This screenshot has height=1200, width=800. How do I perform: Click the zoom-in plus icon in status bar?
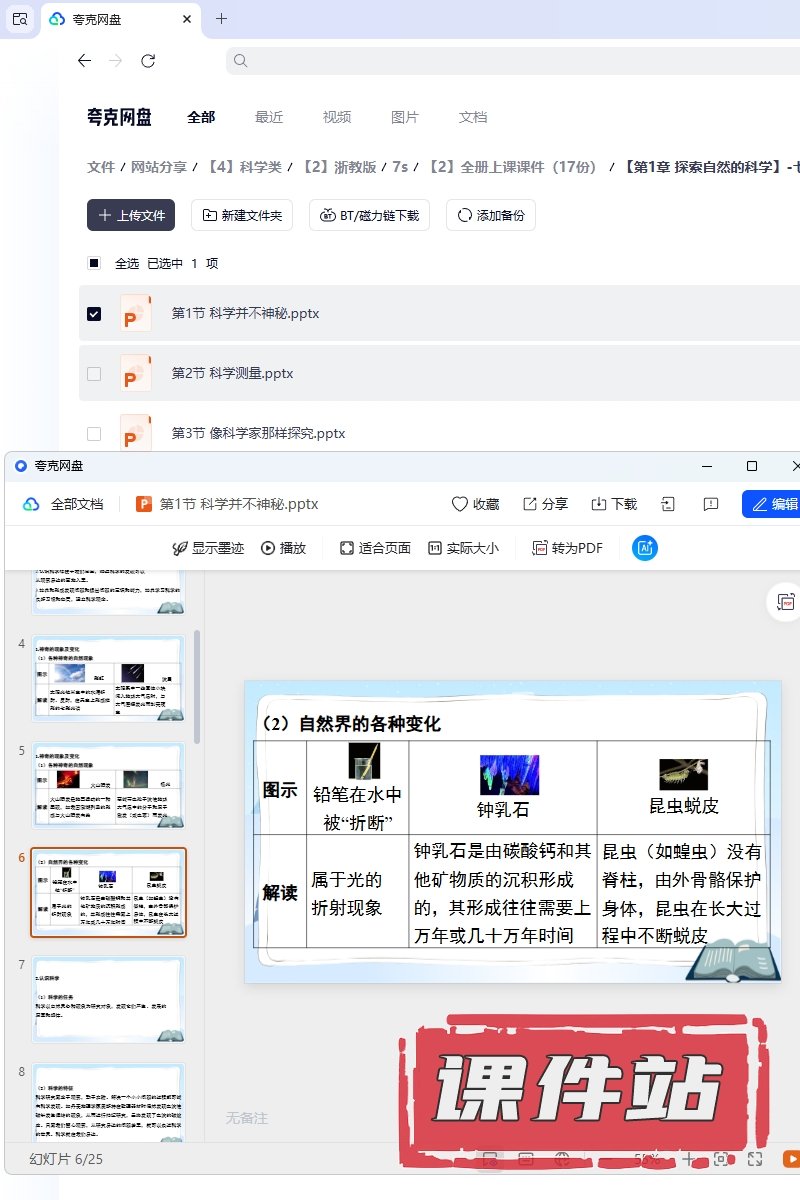(x=688, y=1159)
